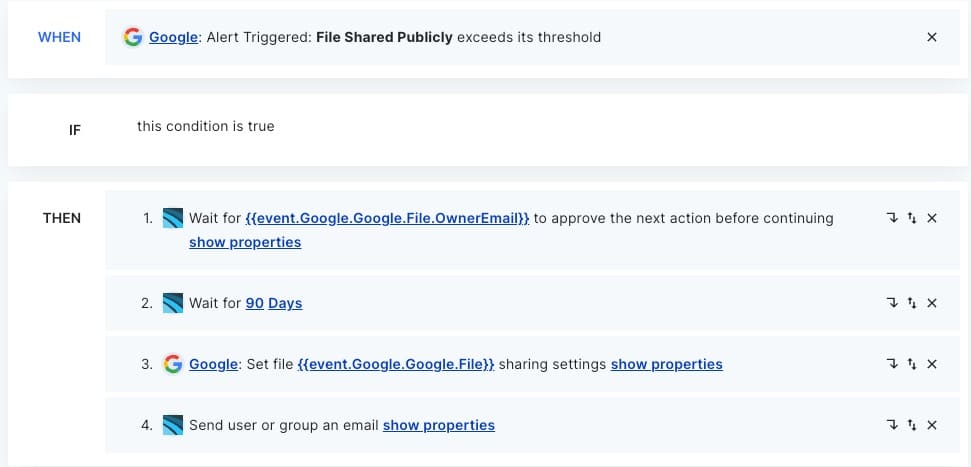971x467 pixels.
Task: Click the insert-below arrow on action 3
Action: [x=892, y=364]
